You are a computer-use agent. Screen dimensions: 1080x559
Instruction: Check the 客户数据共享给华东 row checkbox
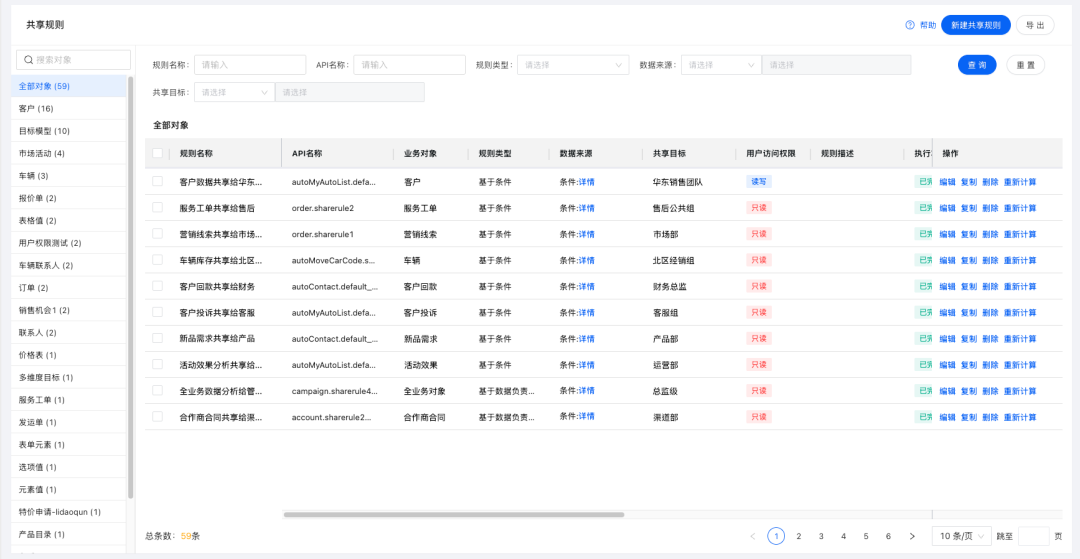point(157,182)
